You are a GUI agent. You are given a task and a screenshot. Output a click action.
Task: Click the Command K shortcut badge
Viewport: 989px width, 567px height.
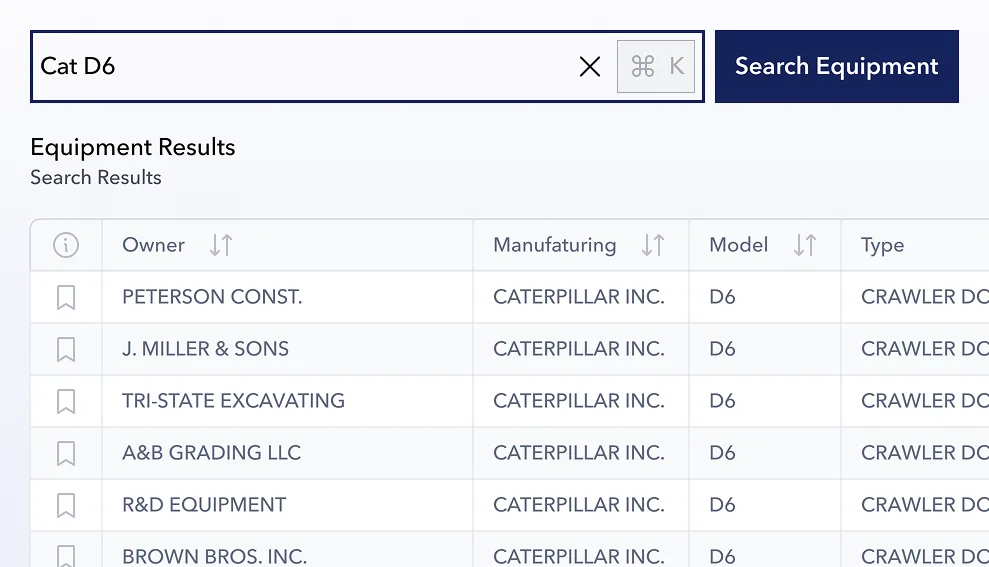(656, 67)
